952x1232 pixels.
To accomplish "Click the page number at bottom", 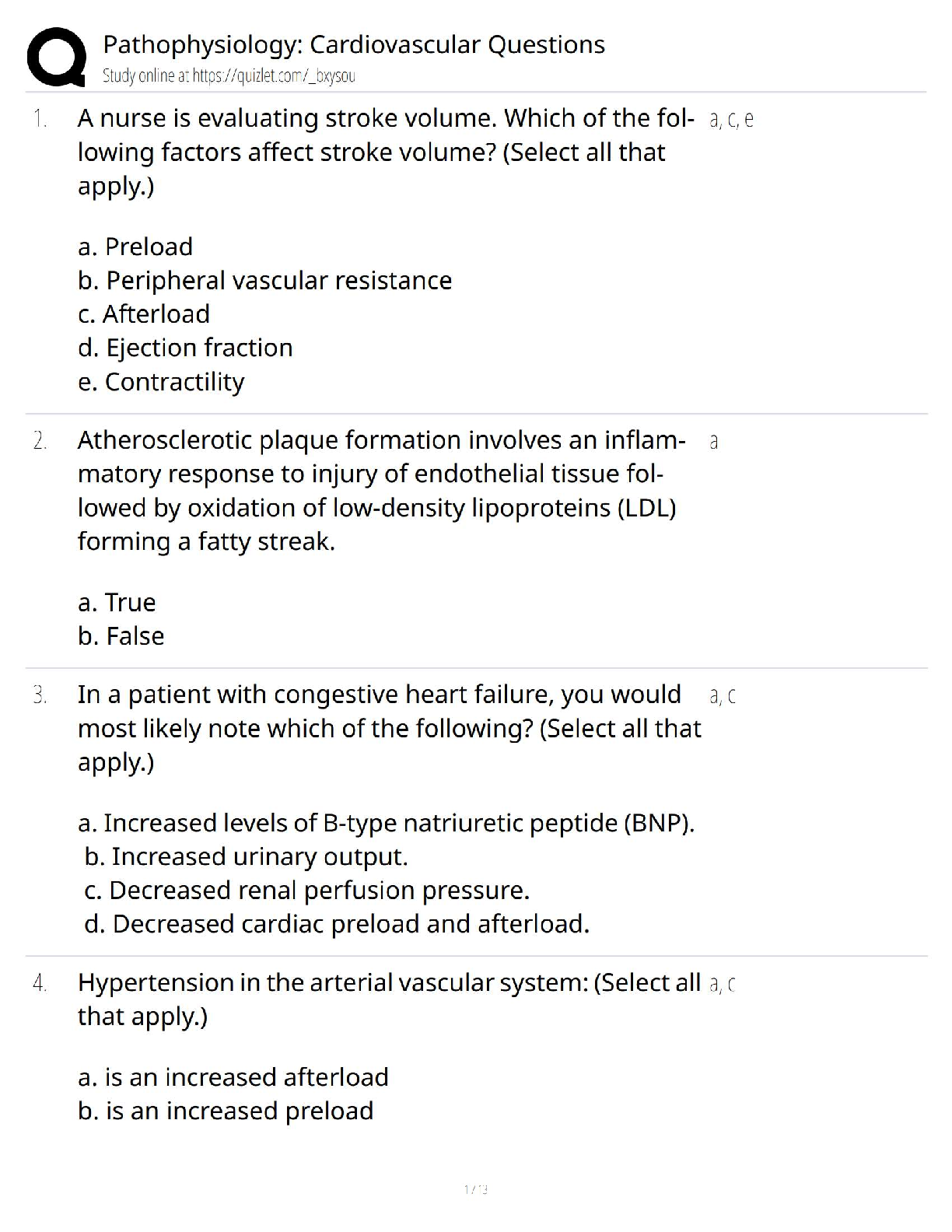I will (x=475, y=1189).
